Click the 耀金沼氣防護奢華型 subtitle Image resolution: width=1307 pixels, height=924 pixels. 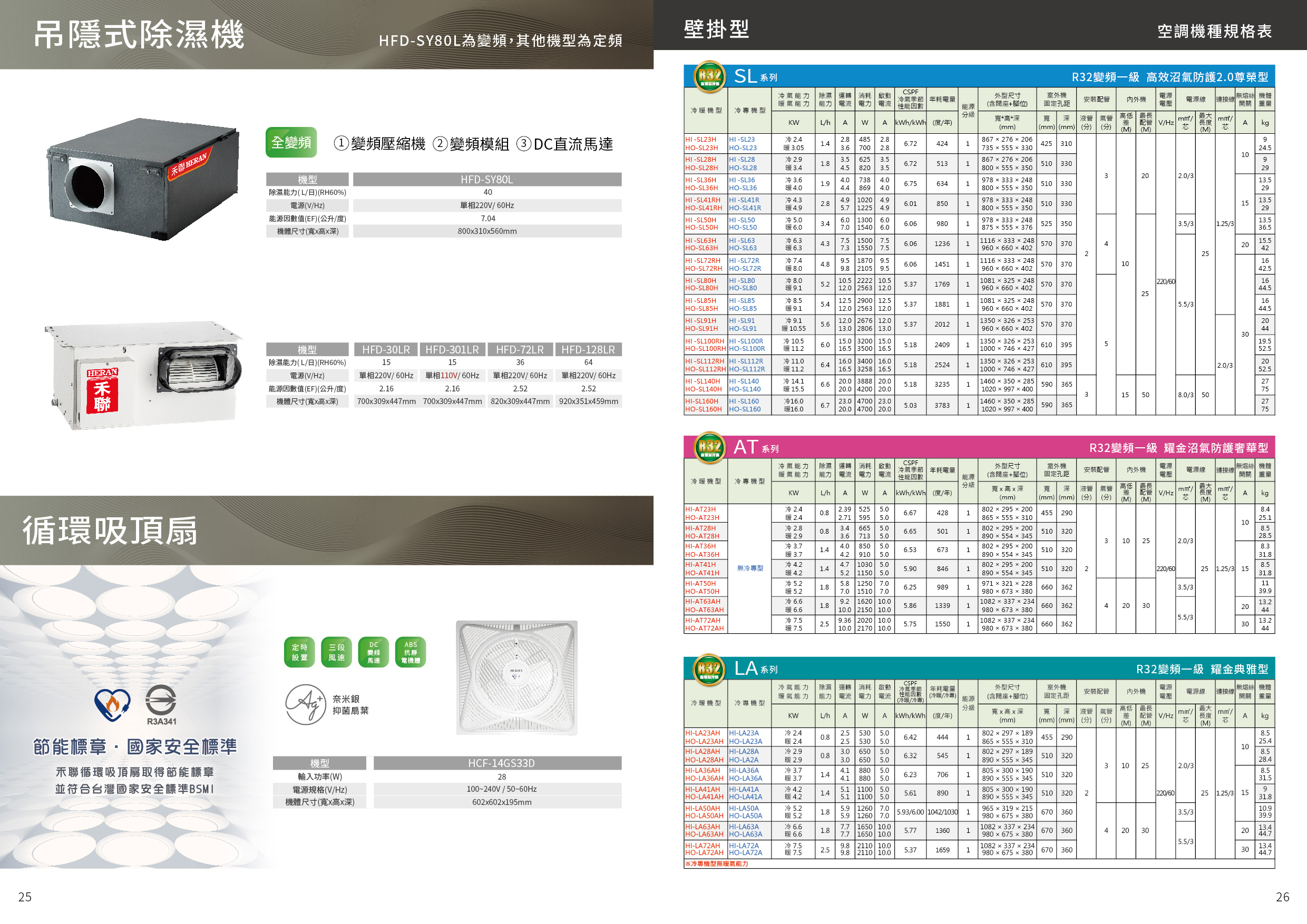pyautogui.click(x=1216, y=448)
